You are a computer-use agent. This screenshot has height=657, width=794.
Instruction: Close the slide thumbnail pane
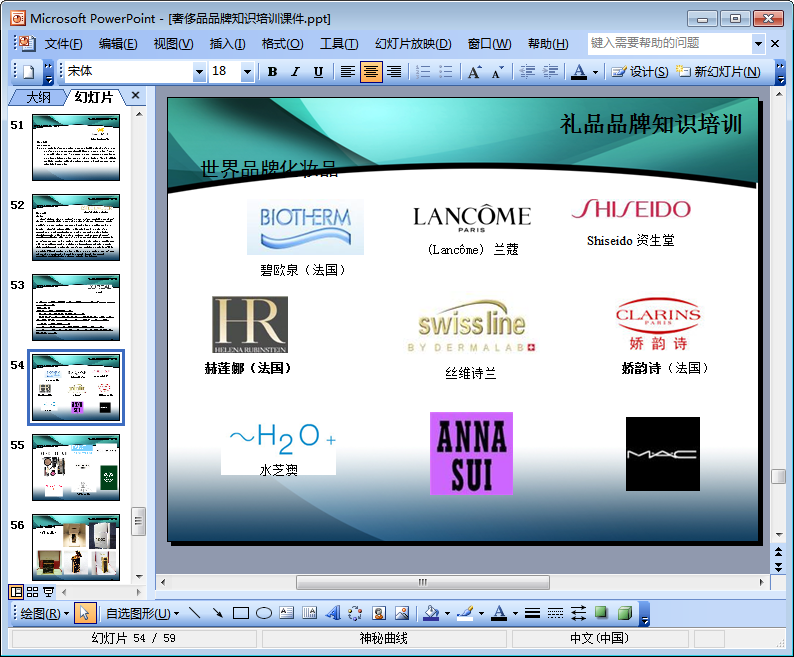click(135, 95)
